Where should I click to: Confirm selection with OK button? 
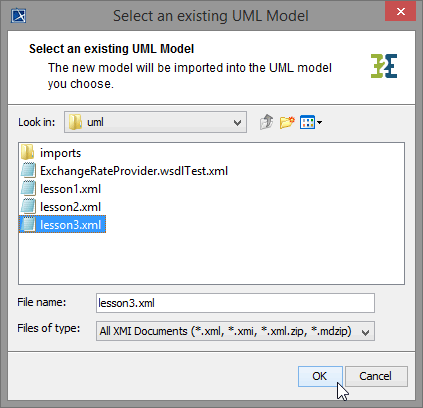click(x=320, y=376)
